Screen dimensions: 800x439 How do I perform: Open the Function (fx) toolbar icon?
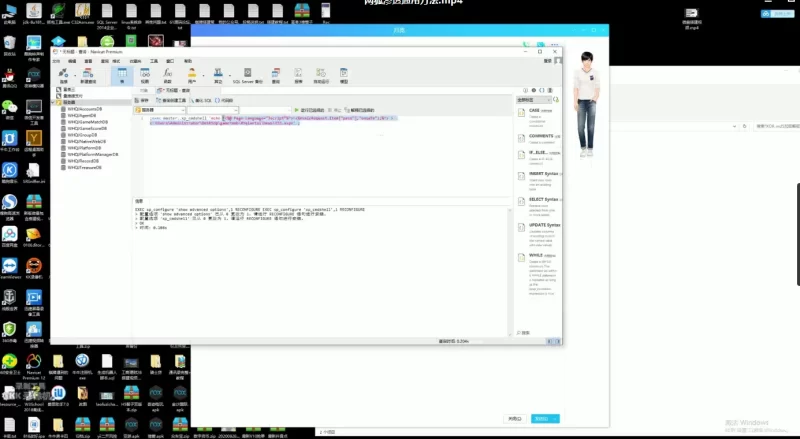(x=167, y=75)
